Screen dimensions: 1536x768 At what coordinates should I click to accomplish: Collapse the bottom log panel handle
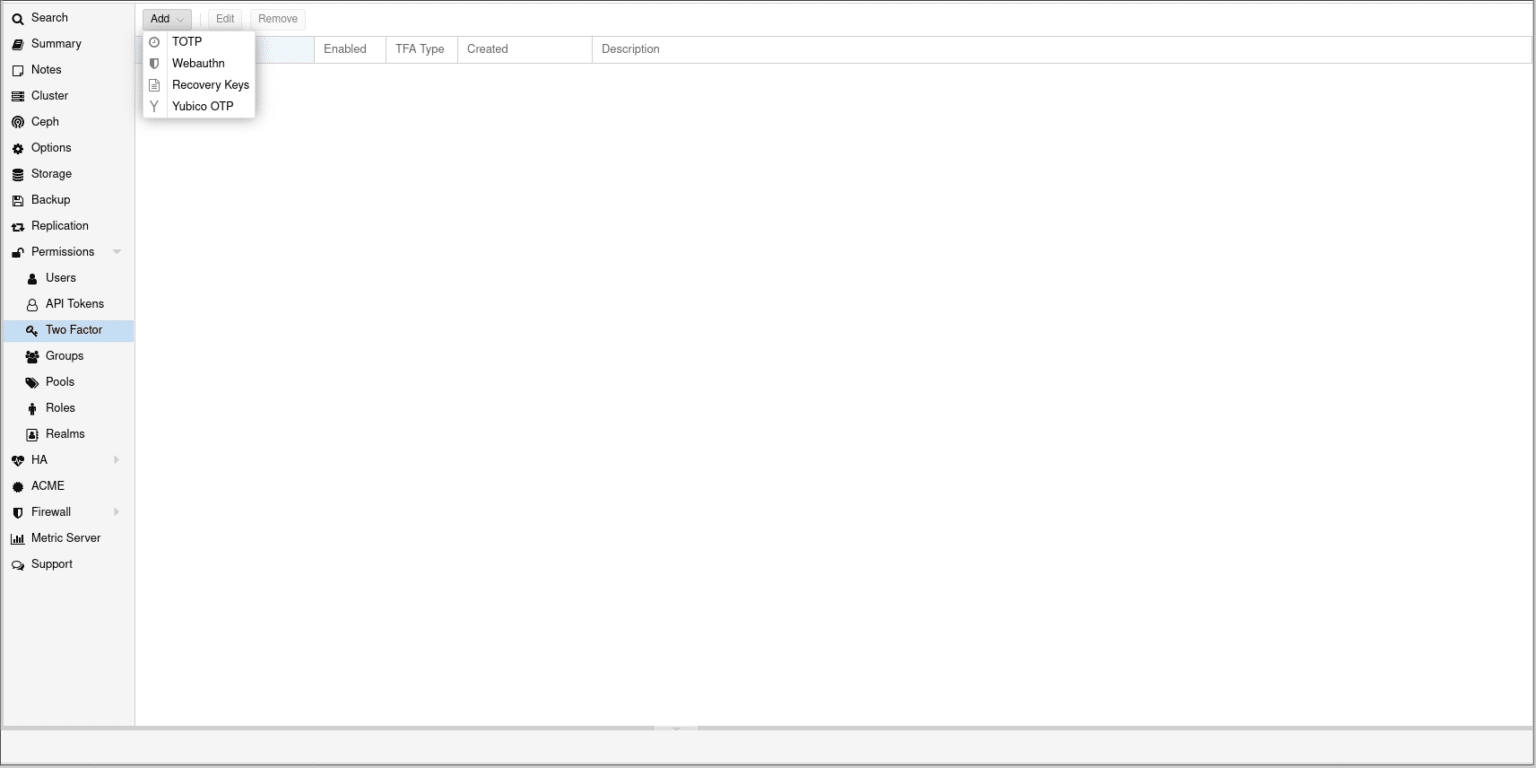coord(676,728)
